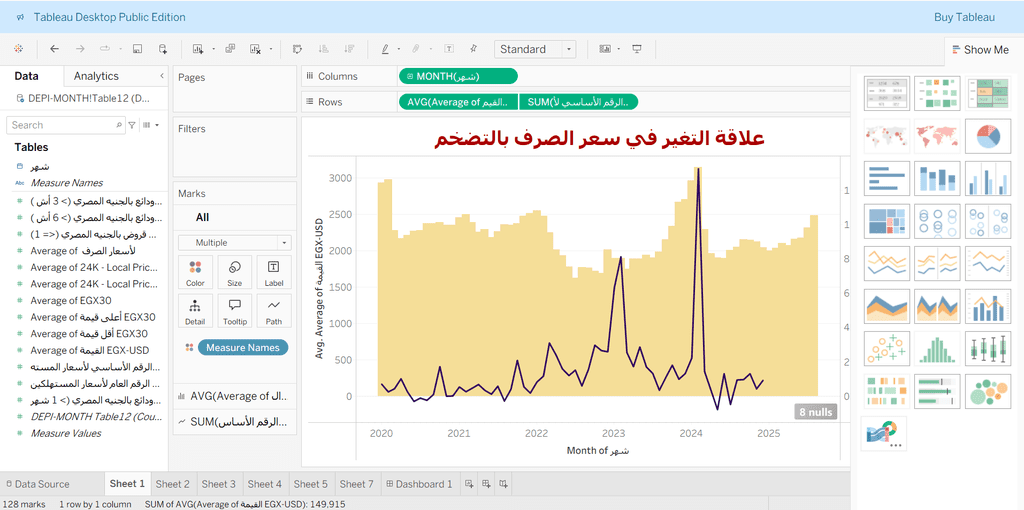1024x510 pixels.
Task: Click the Sort Ascending icon
Action: pyautogui.click(x=323, y=49)
